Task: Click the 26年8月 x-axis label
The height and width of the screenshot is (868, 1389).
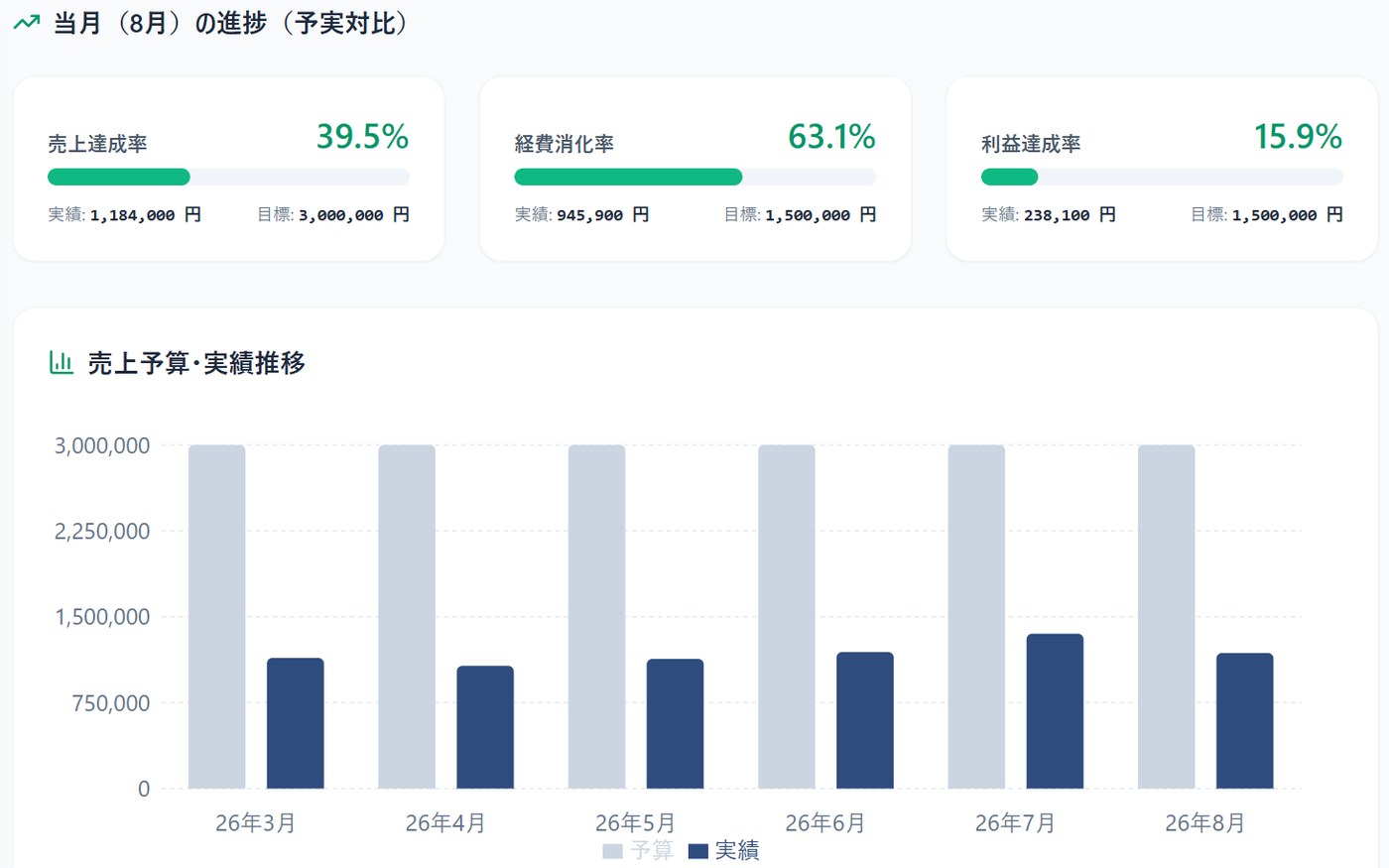Action: (1205, 822)
